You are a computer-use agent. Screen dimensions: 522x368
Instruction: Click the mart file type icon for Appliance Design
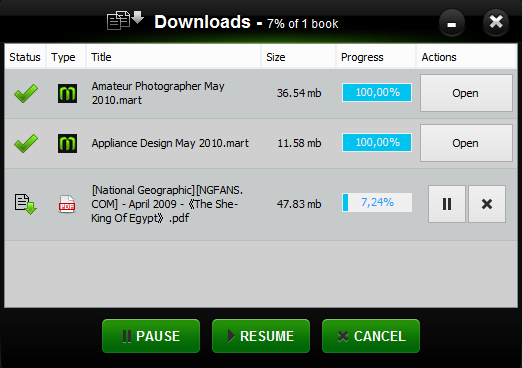[67, 143]
